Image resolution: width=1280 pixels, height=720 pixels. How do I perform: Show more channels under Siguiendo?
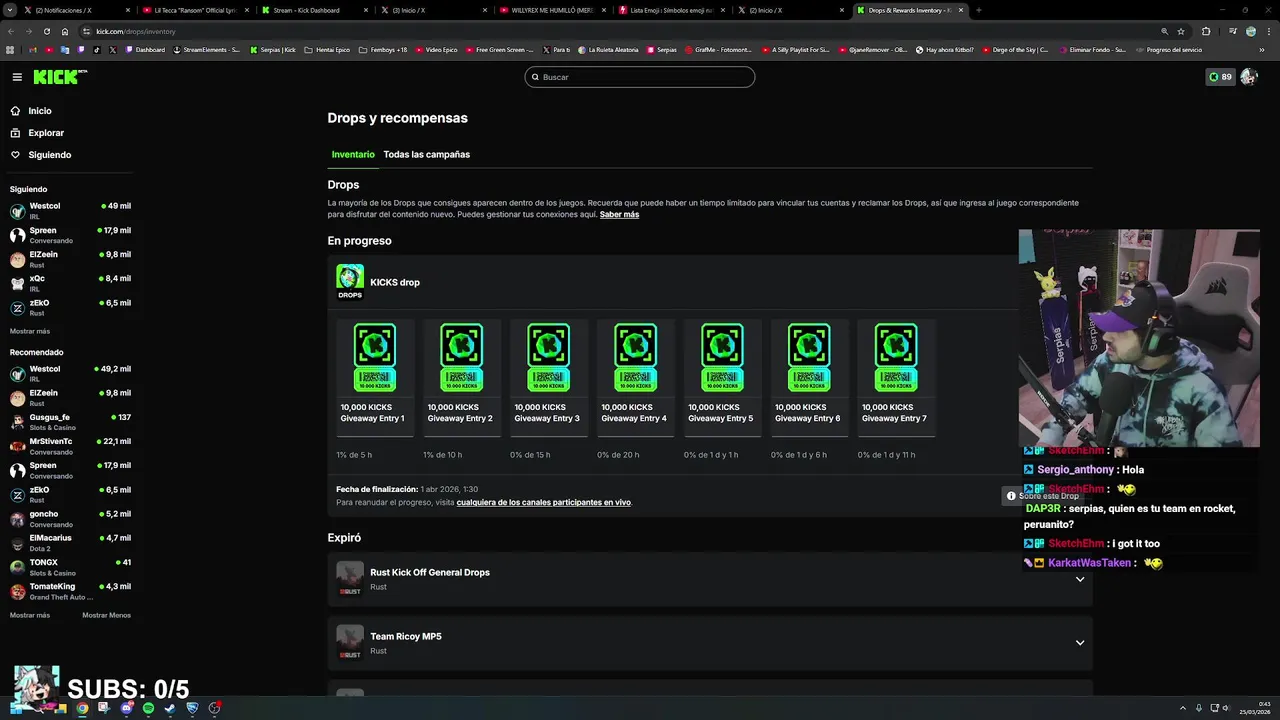pos(30,331)
